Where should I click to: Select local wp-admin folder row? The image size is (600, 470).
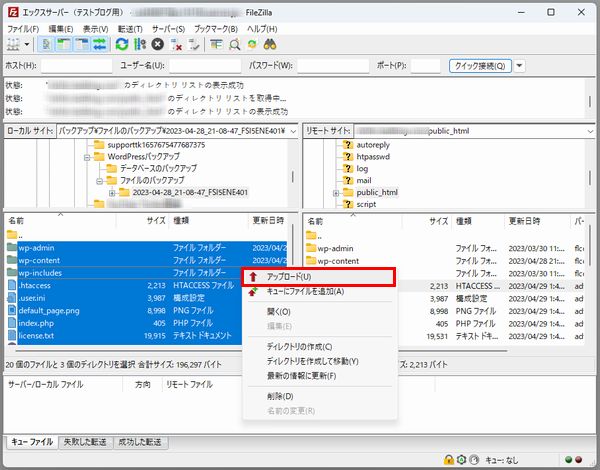(x=147, y=248)
